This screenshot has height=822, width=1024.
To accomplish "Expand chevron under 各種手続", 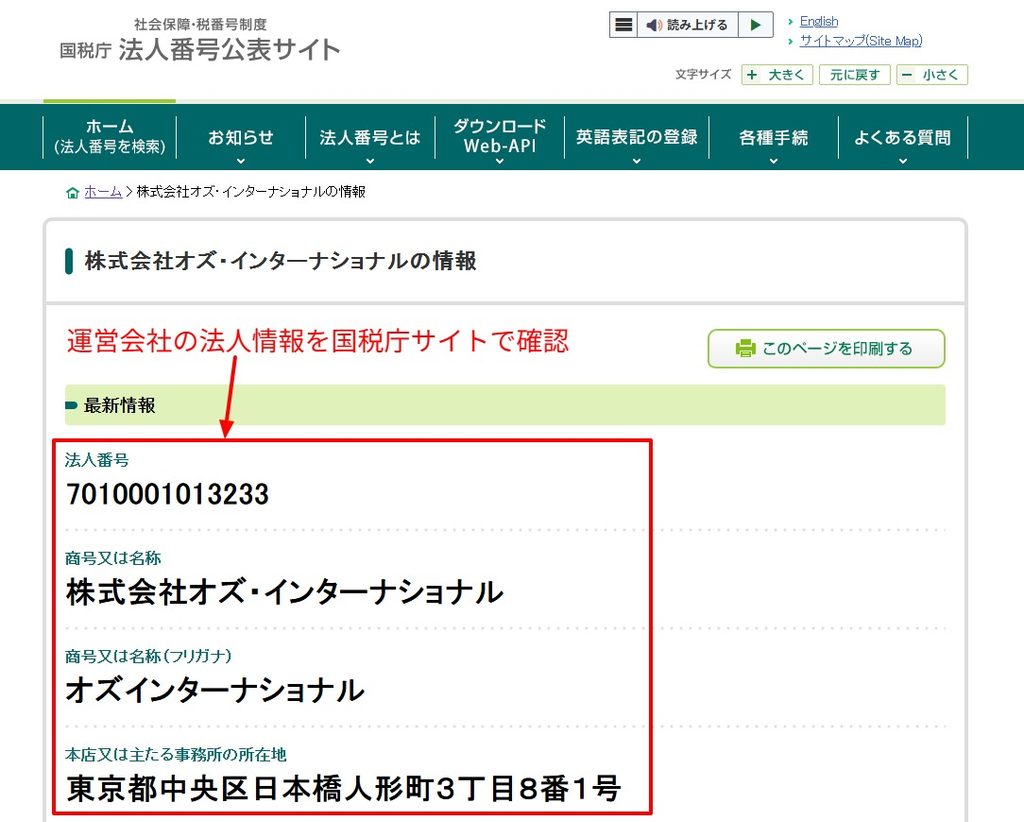I will (773, 161).
